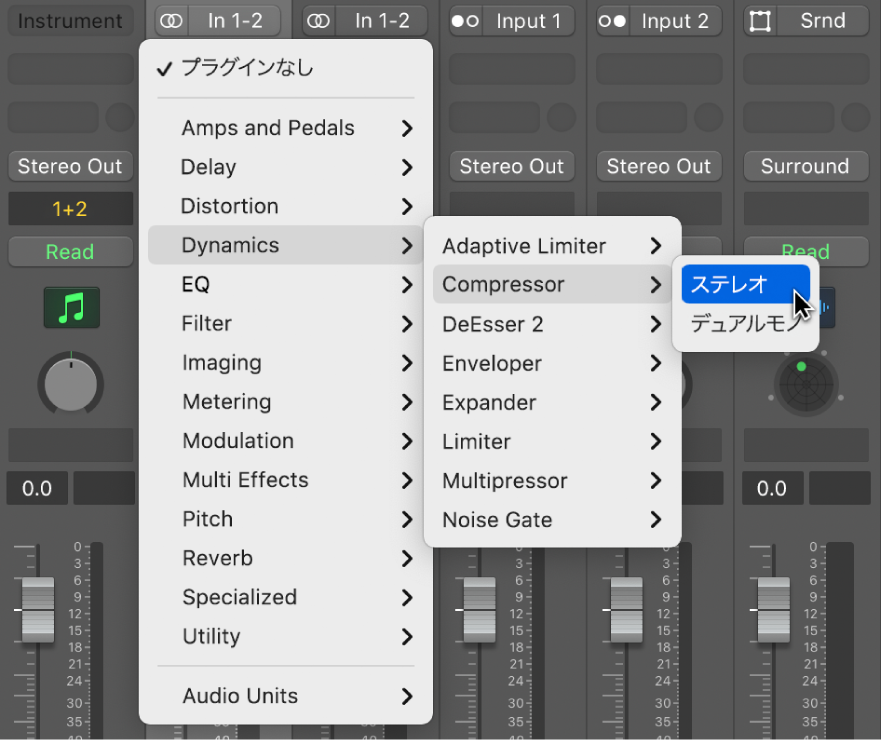Viewport: 886px width, 742px height.
Task: Toggle Read automation on the Surround channel
Action: (x=805, y=252)
